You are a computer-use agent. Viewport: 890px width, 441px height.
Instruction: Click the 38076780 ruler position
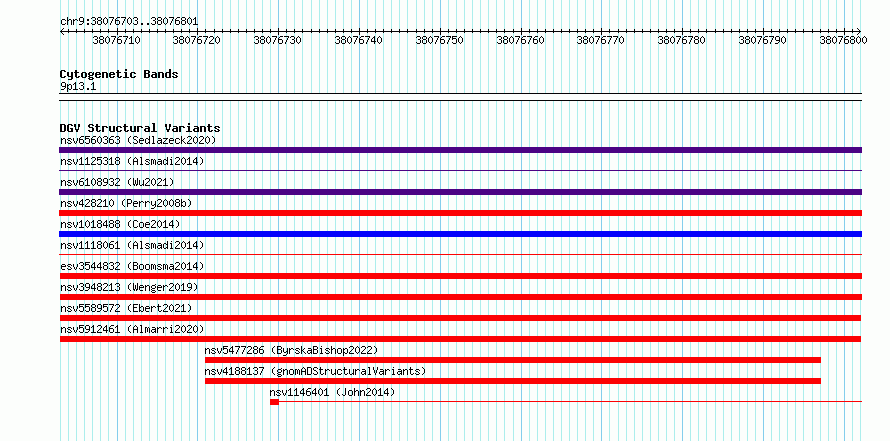[x=682, y=40]
